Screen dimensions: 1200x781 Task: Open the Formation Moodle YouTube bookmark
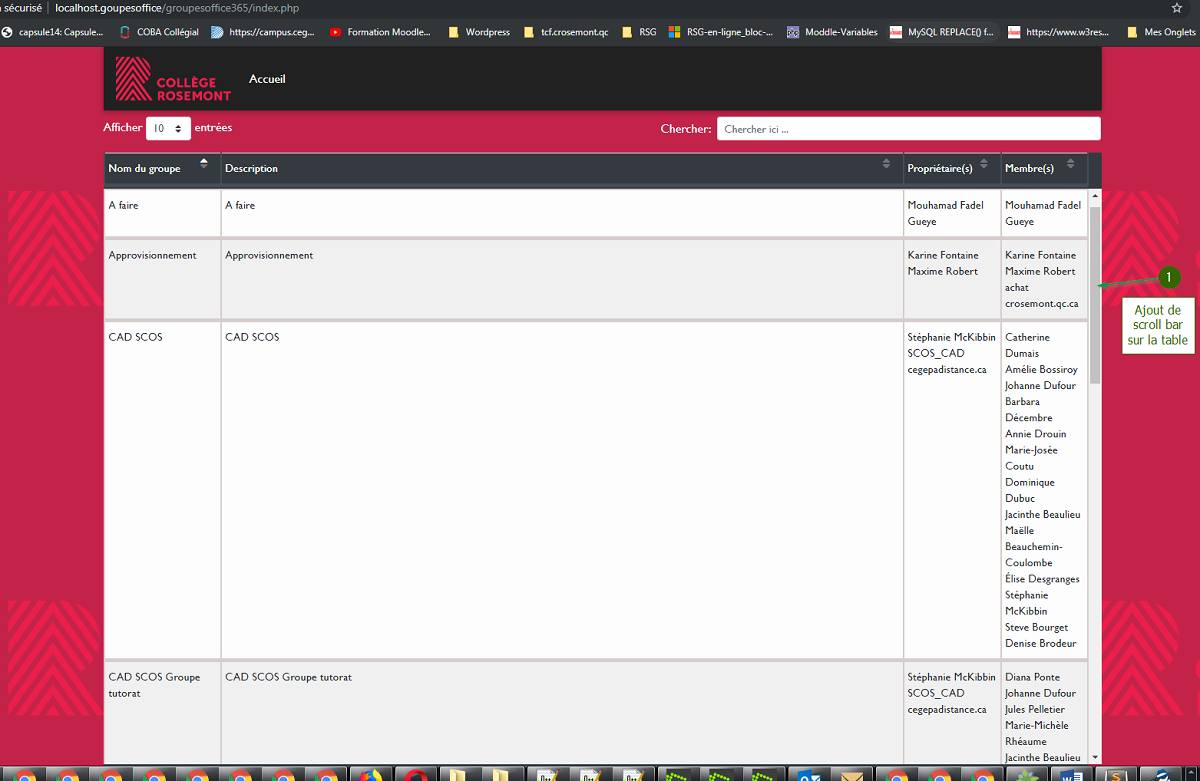point(380,32)
